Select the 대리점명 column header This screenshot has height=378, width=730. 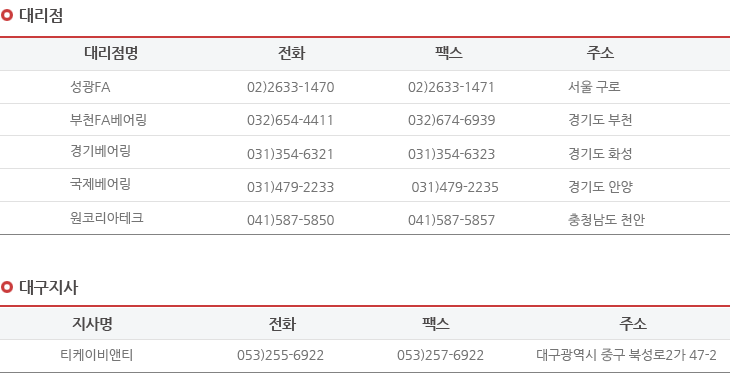tap(111, 53)
